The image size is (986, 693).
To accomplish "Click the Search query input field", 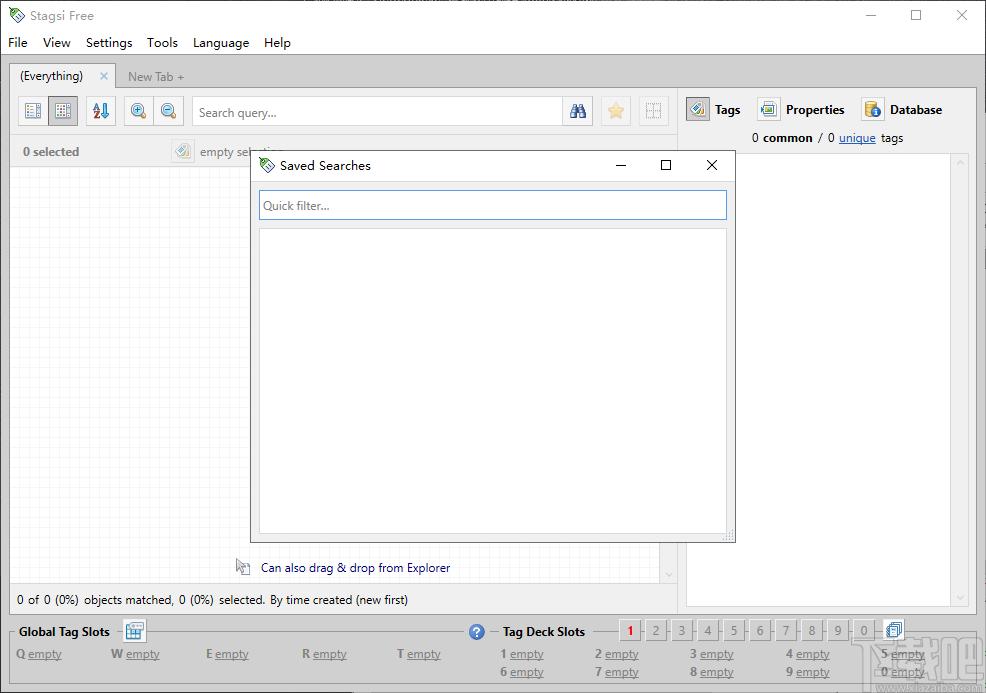I will click(x=377, y=113).
